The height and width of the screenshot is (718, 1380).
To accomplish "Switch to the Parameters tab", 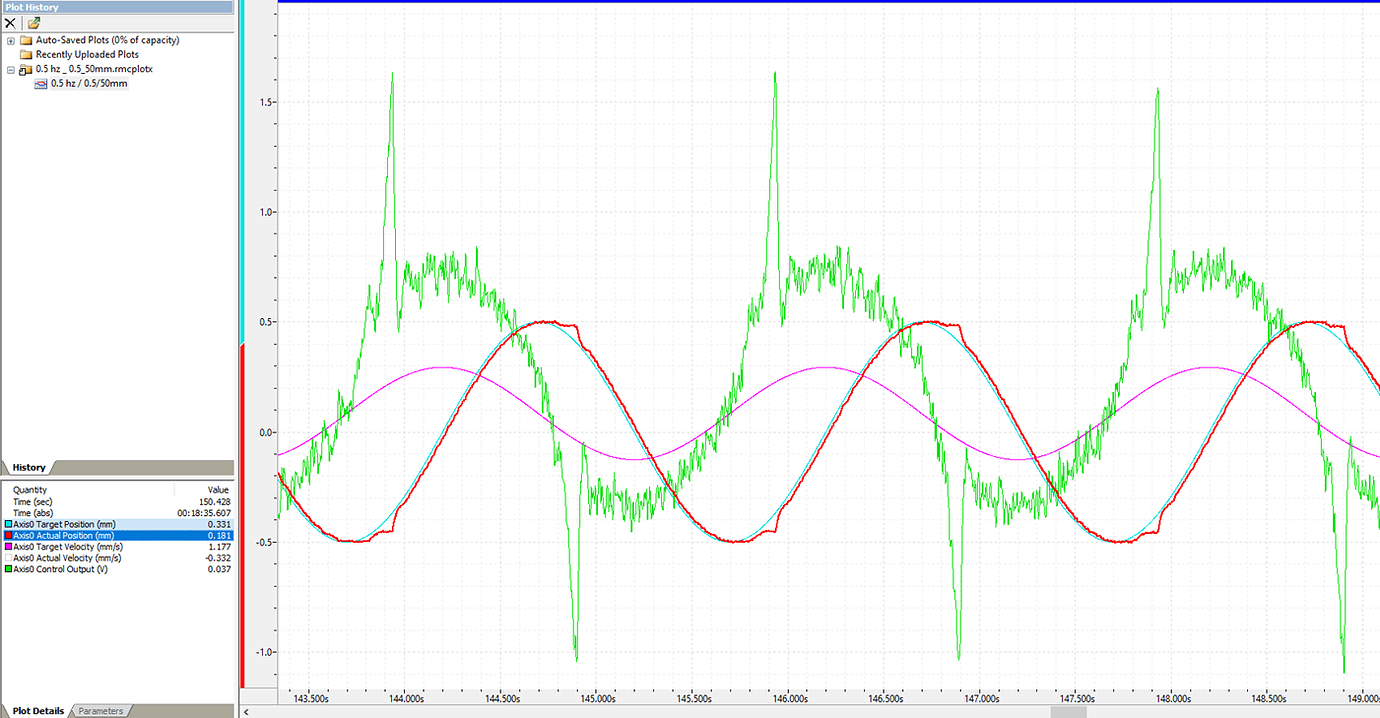I will click(x=101, y=711).
